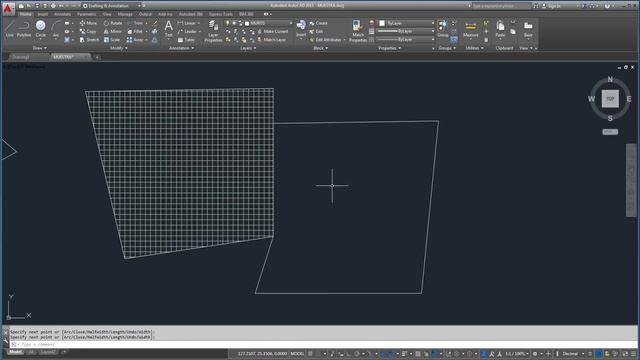Click the Insert block tool
This screenshot has width=640, height=360.
(x=301, y=29)
